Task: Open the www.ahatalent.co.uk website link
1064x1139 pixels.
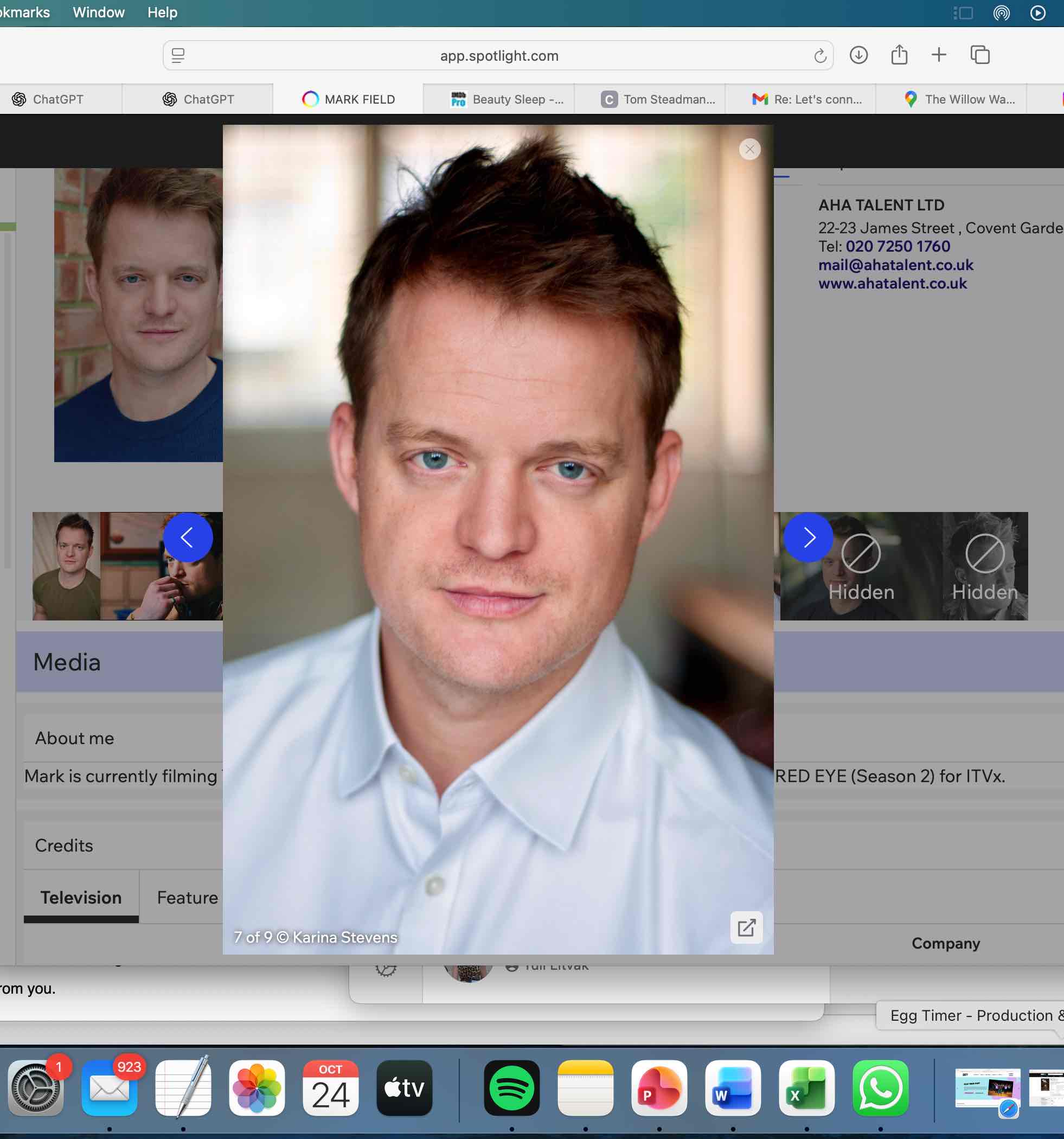Action: click(892, 283)
